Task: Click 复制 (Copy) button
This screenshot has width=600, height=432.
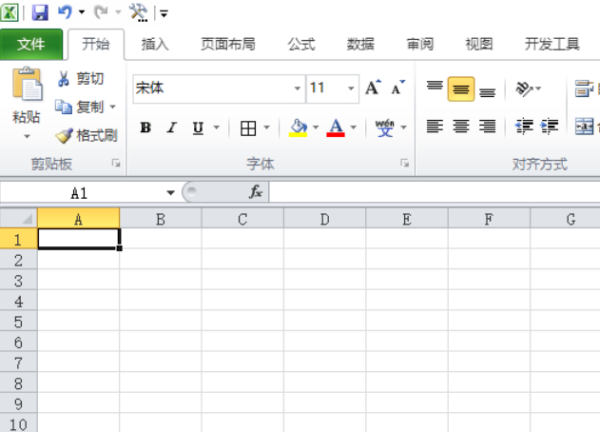Action: [x=80, y=107]
